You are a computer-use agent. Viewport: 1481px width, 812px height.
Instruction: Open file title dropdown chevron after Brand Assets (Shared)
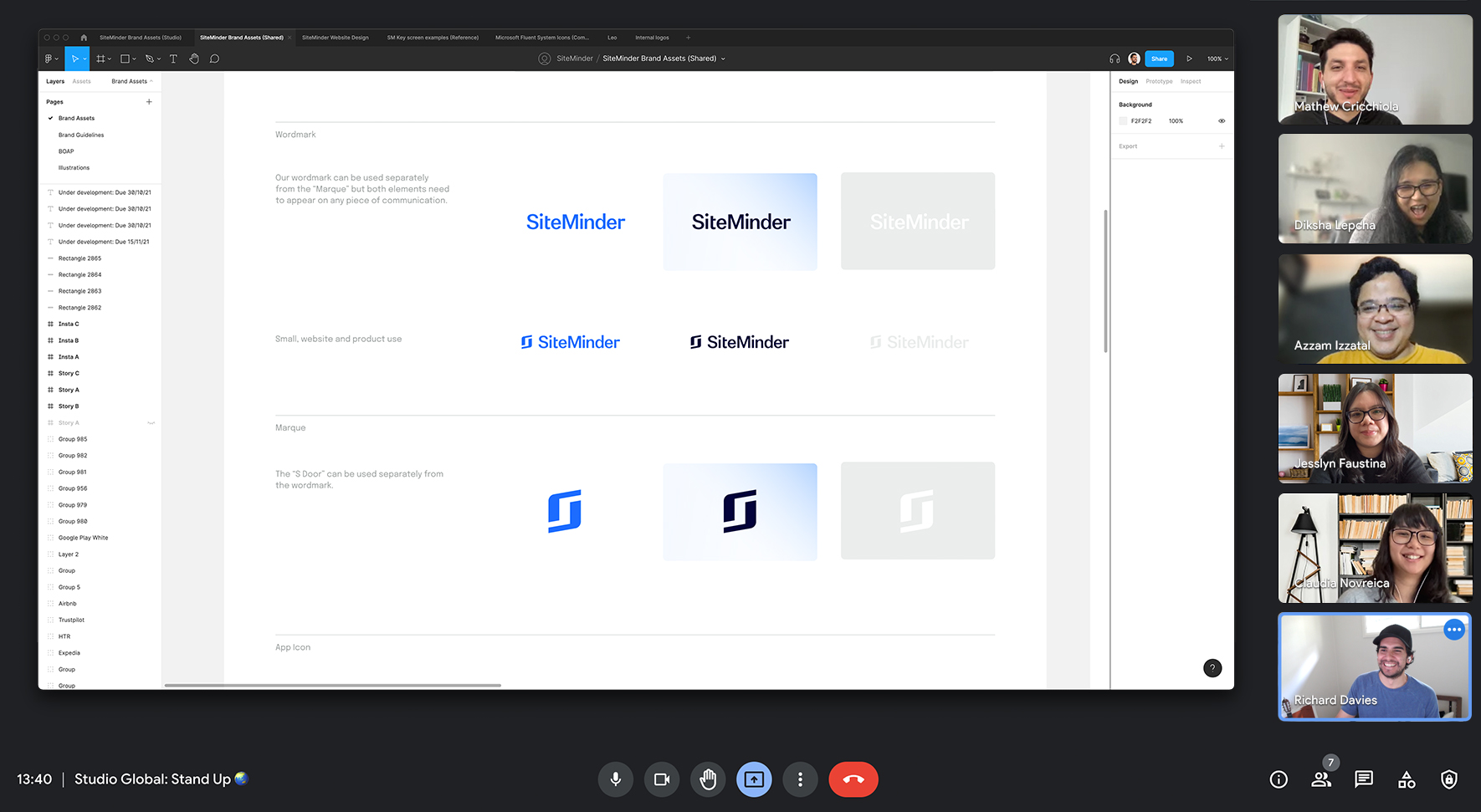point(723,59)
